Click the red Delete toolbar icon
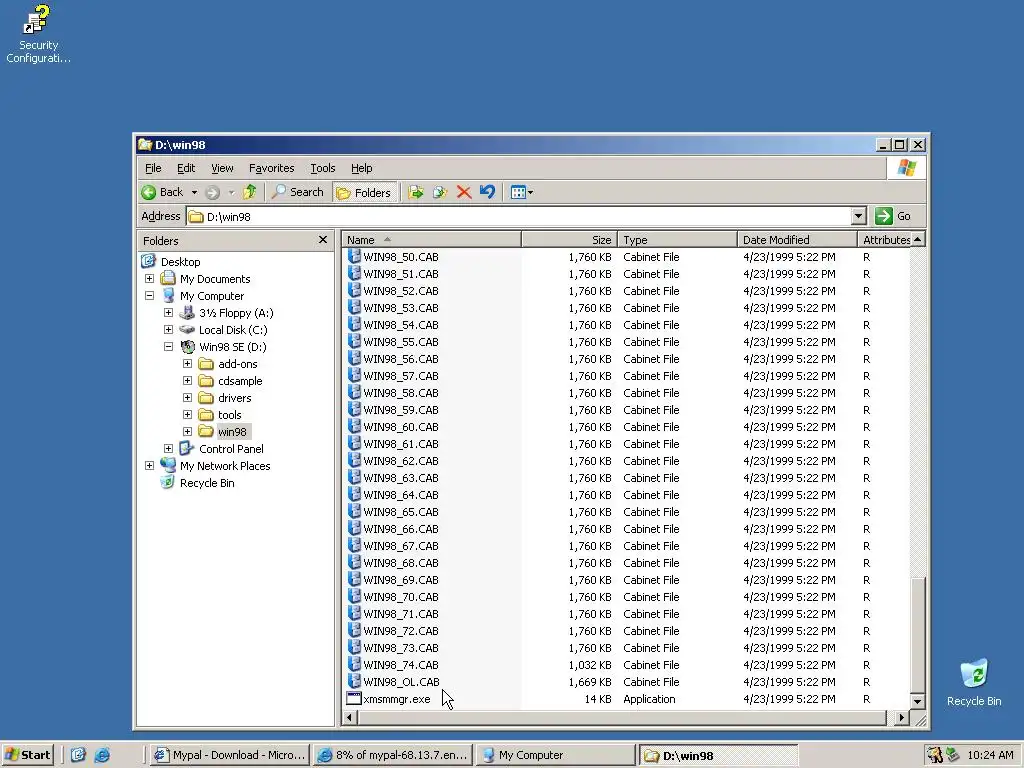Screen dimensions: 1024x768 click(464, 192)
